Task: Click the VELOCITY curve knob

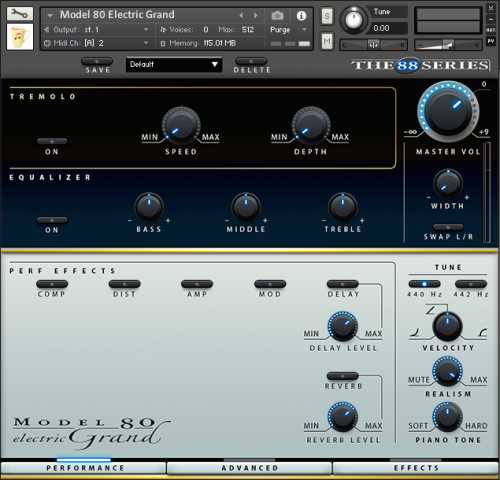Action: click(447, 326)
